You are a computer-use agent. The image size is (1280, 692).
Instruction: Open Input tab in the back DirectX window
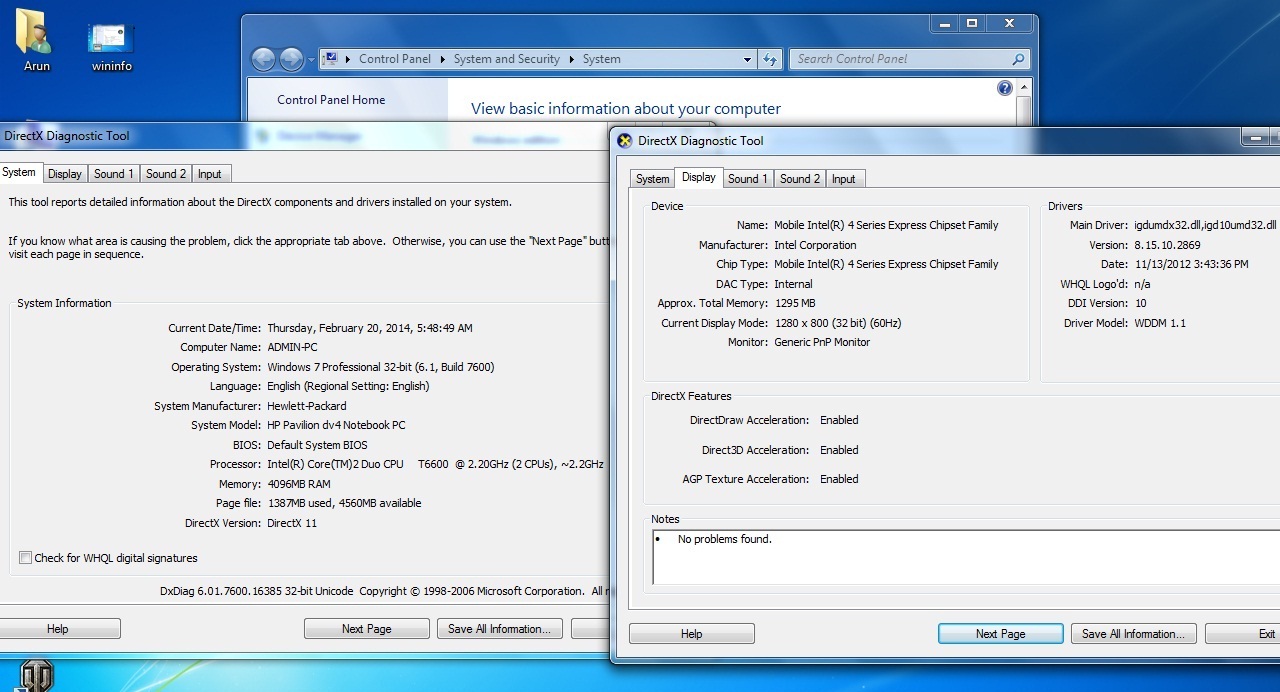click(x=210, y=174)
